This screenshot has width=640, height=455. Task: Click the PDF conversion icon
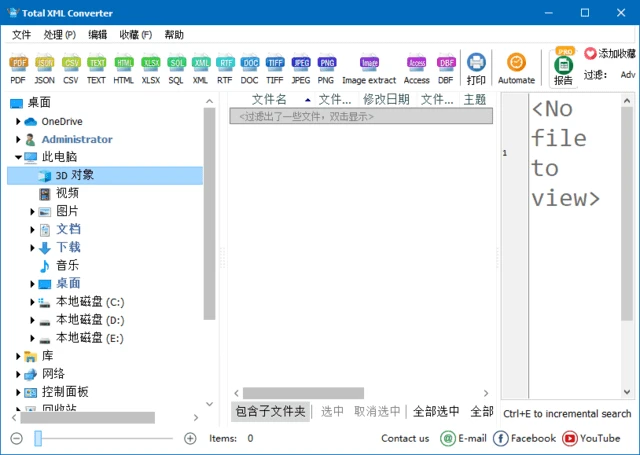click(x=18, y=68)
